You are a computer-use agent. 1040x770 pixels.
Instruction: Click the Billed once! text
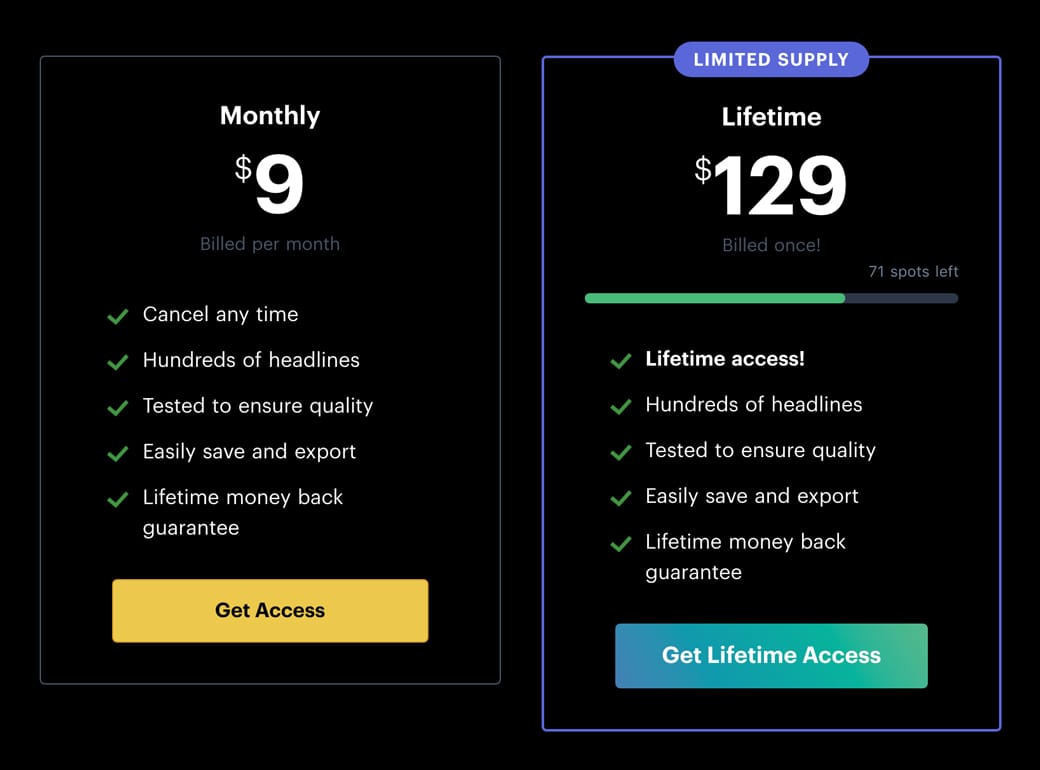click(771, 245)
